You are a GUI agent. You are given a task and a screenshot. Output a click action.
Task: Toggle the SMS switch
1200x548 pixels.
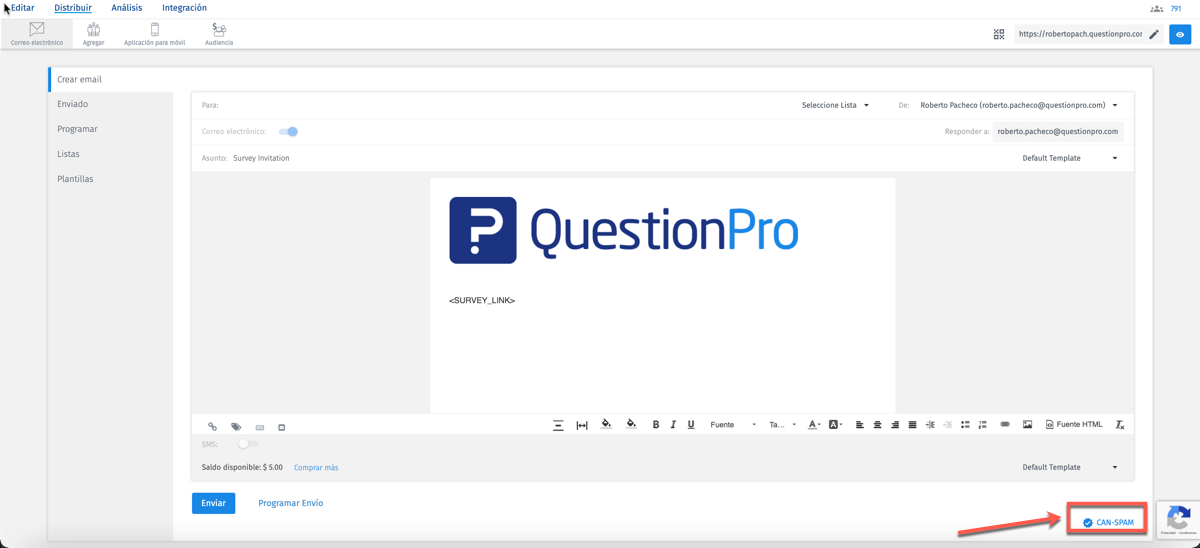[247, 444]
